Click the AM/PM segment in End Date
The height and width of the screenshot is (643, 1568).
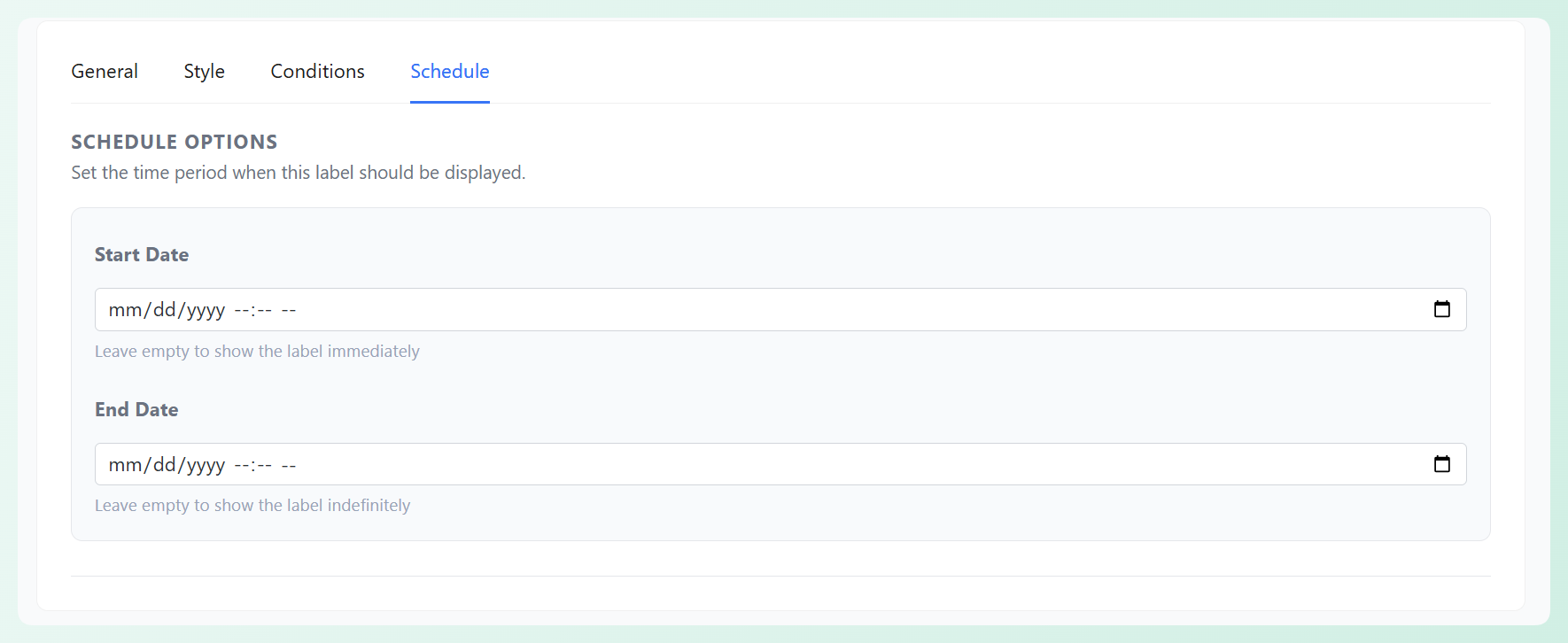pyautogui.click(x=288, y=465)
